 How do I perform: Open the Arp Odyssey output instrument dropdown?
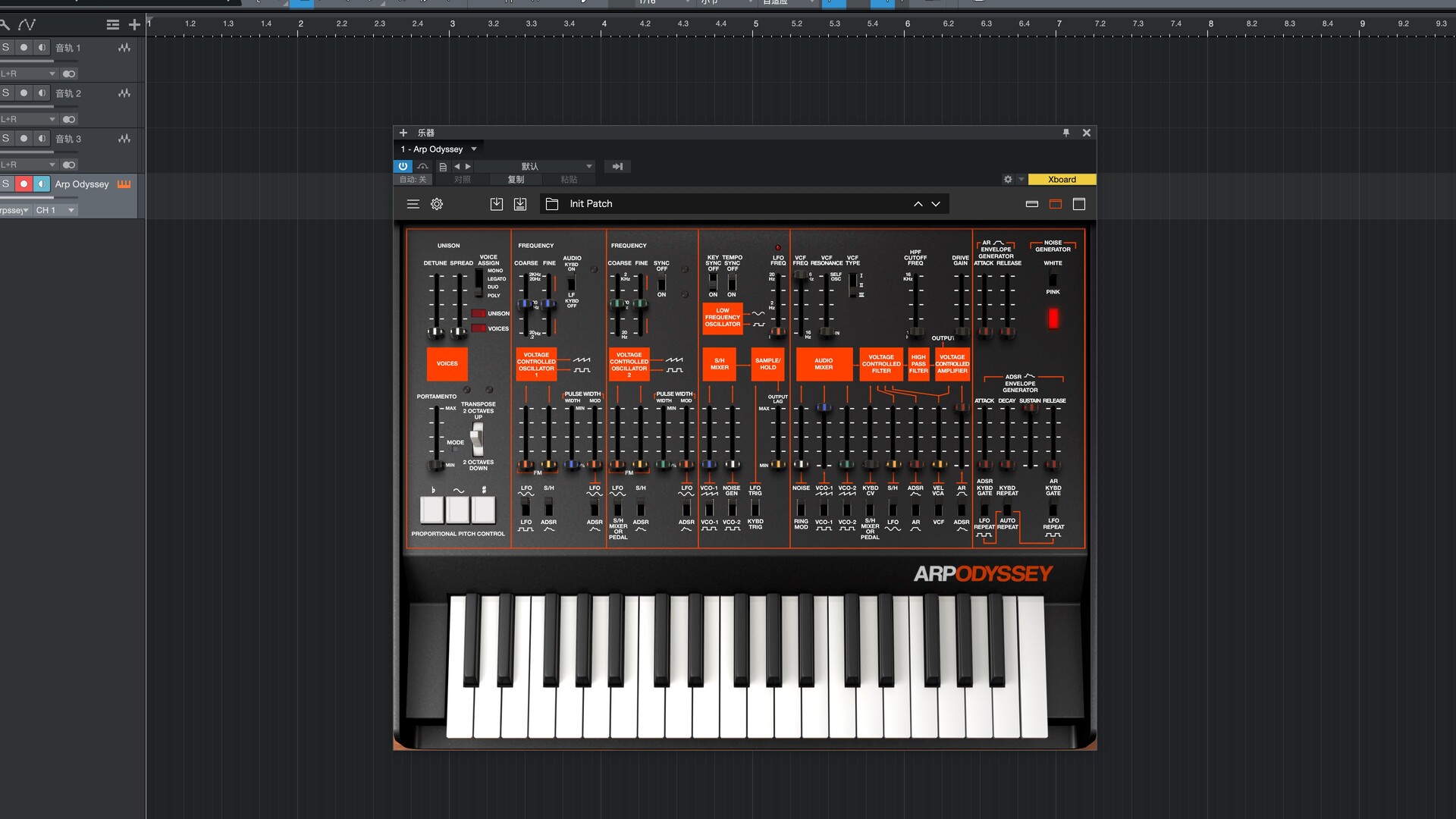click(15, 210)
